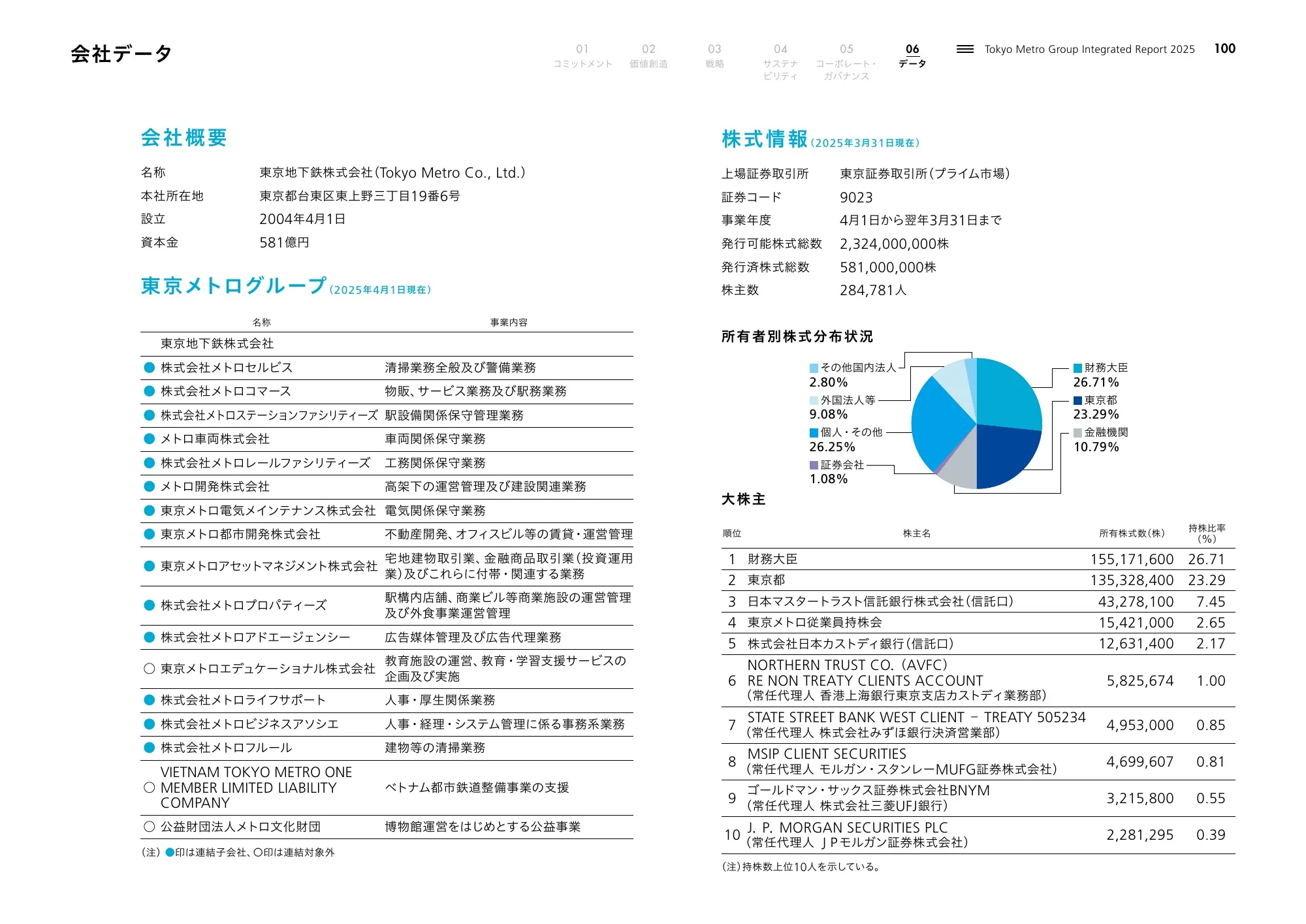1306x924 pixels.
Task: Click the 金融機関 legend color square
Action: (x=1077, y=432)
